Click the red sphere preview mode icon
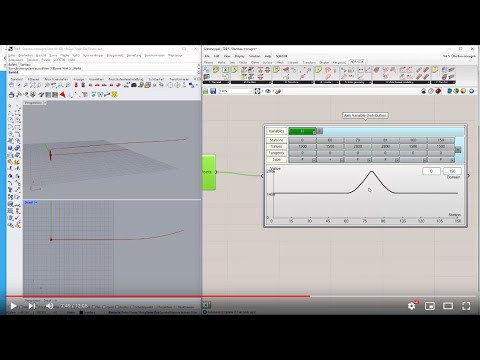480x360 pixels. coord(438,91)
